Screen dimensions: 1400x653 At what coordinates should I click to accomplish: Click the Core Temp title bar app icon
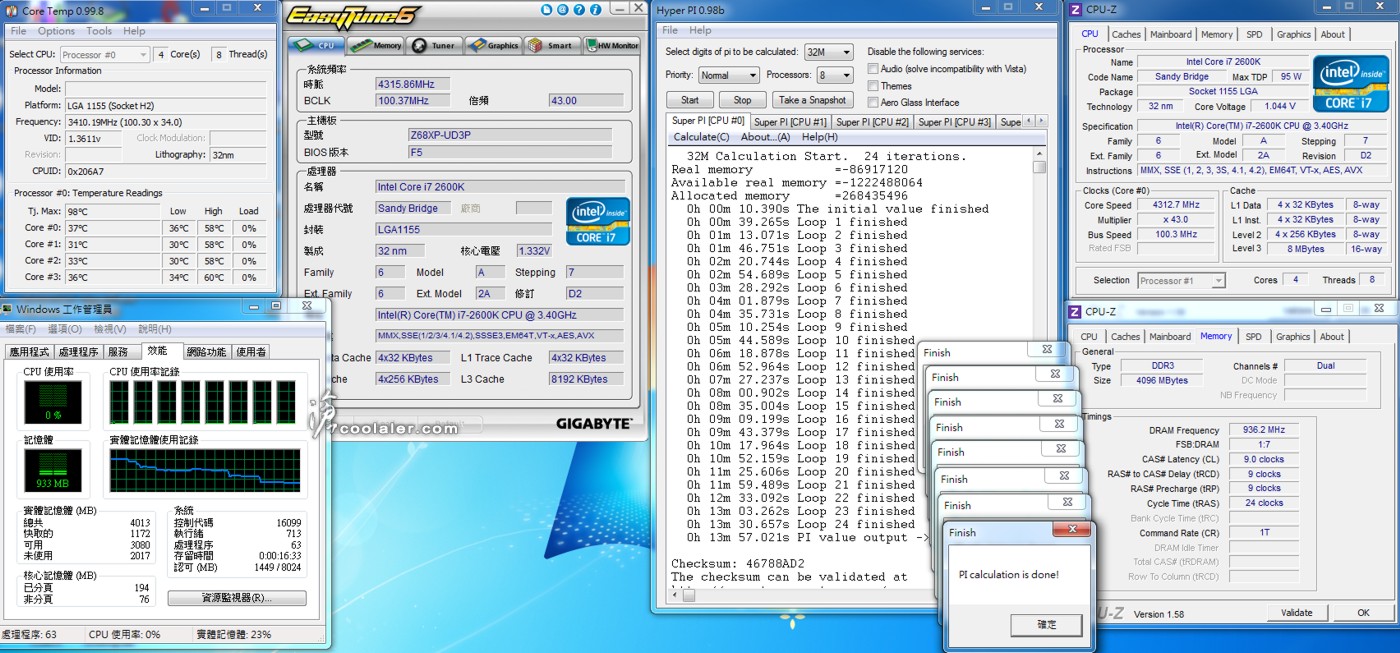point(12,9)
